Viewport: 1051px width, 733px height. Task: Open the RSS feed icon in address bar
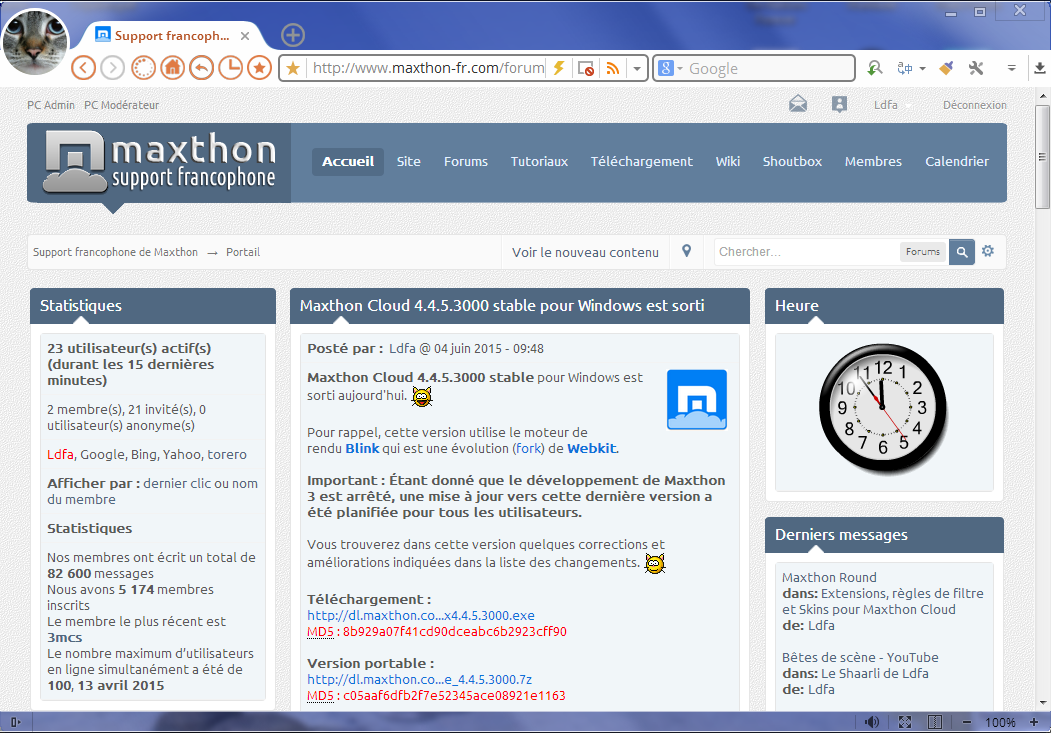click(x=612, y=68)
